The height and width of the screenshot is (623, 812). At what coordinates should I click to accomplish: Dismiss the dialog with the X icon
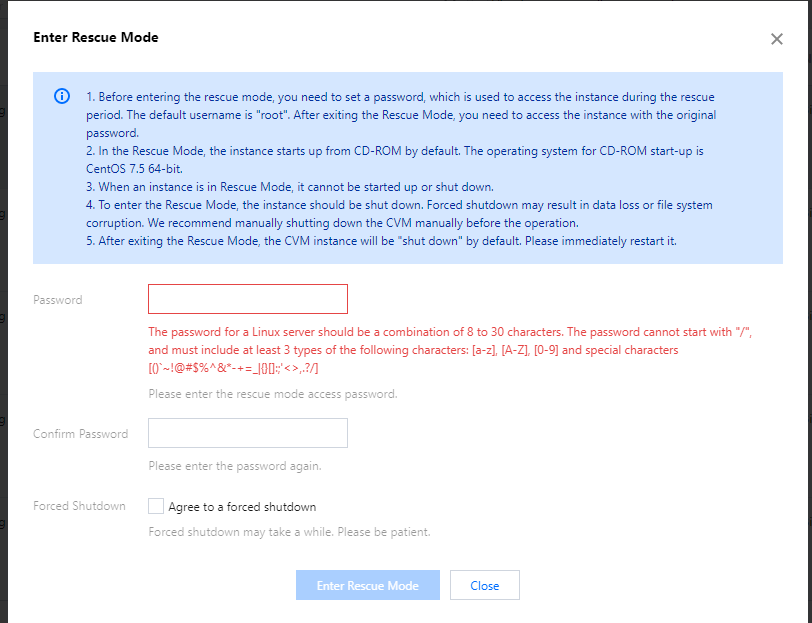point(777,39)
